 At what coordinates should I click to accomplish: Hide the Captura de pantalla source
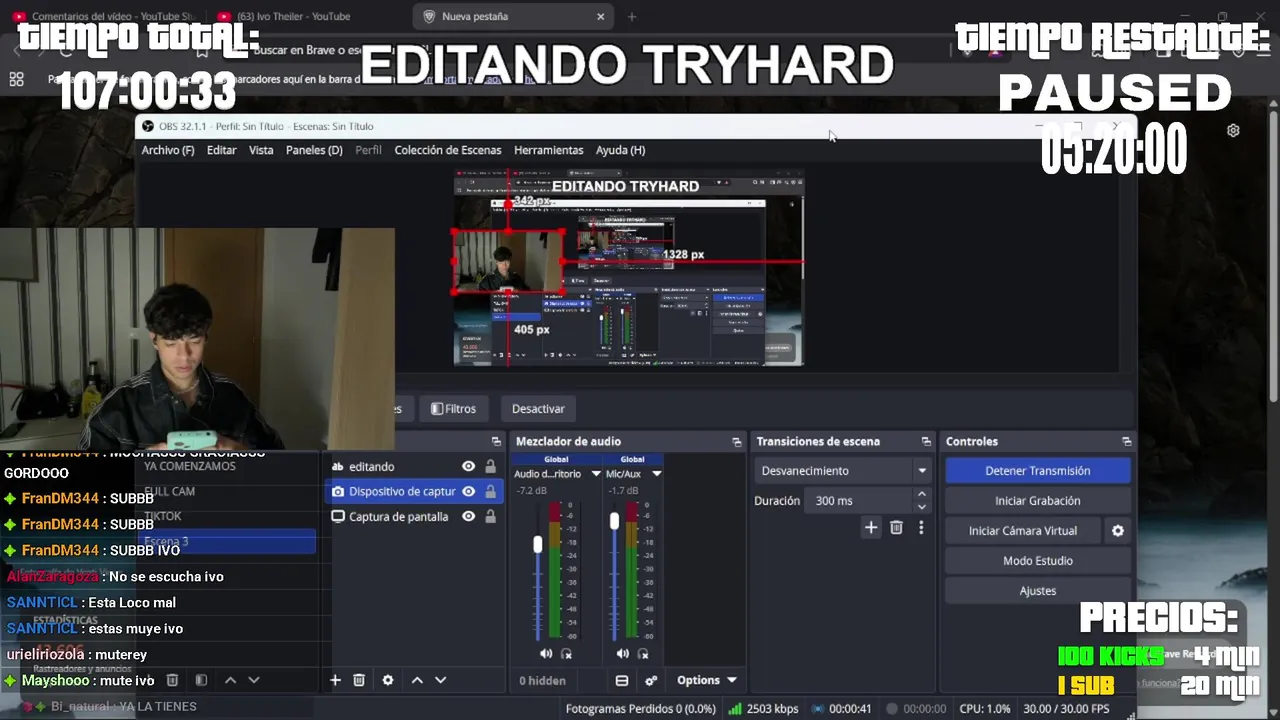pos(468,516)
